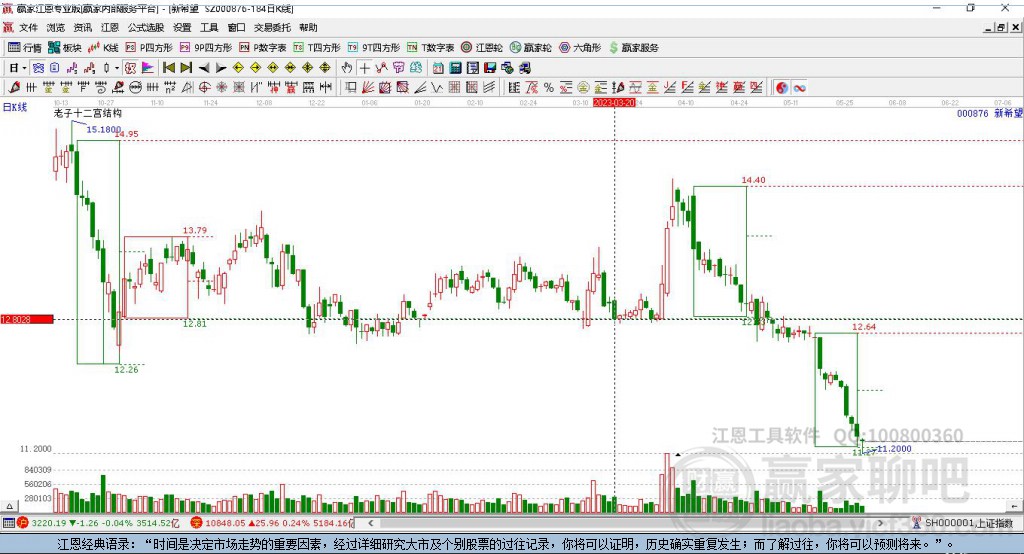Open the 公式选股 menu
1024x554 pixels.
(x=146, y=27)
